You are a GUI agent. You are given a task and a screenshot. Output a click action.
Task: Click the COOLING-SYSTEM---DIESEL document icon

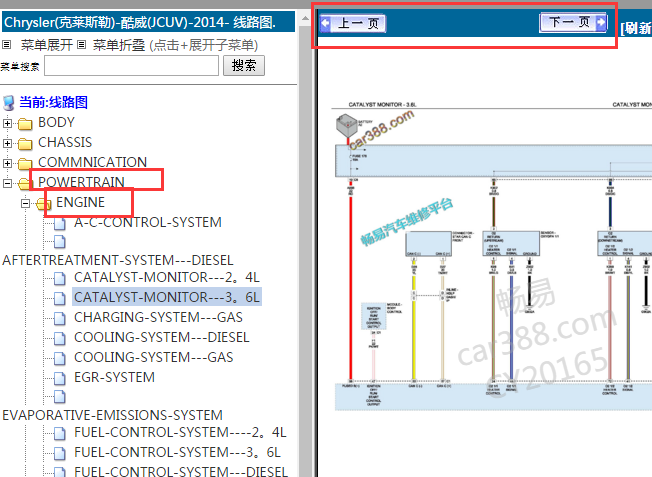click(x=59, y=339)
